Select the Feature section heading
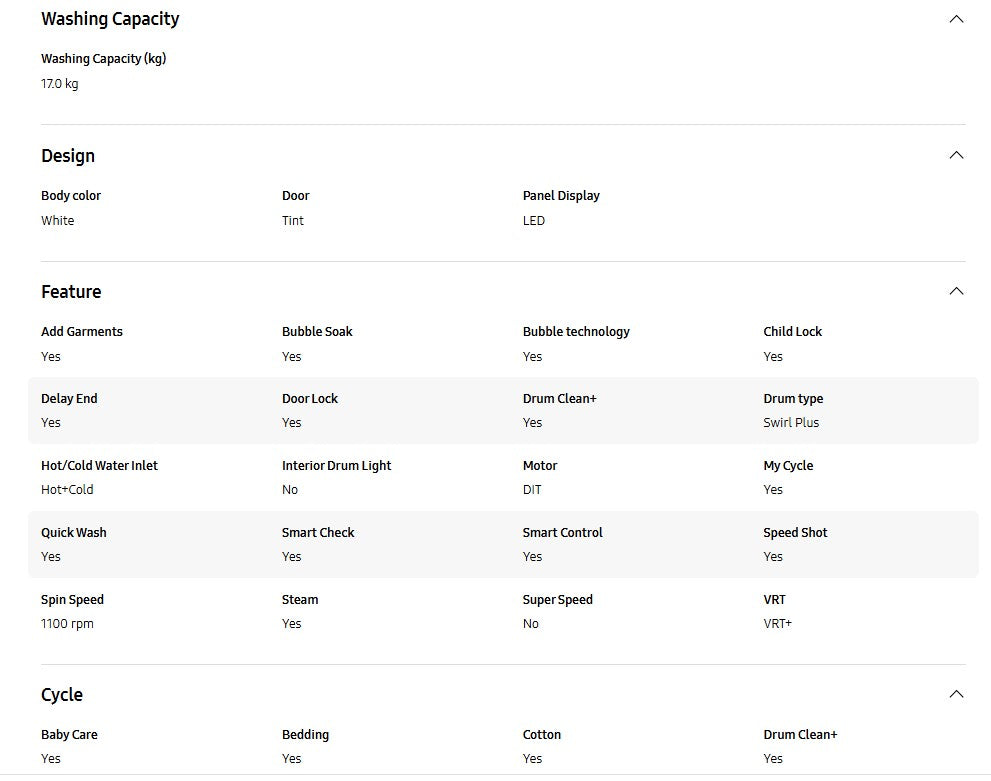991x781 pixels. (71, 292)
